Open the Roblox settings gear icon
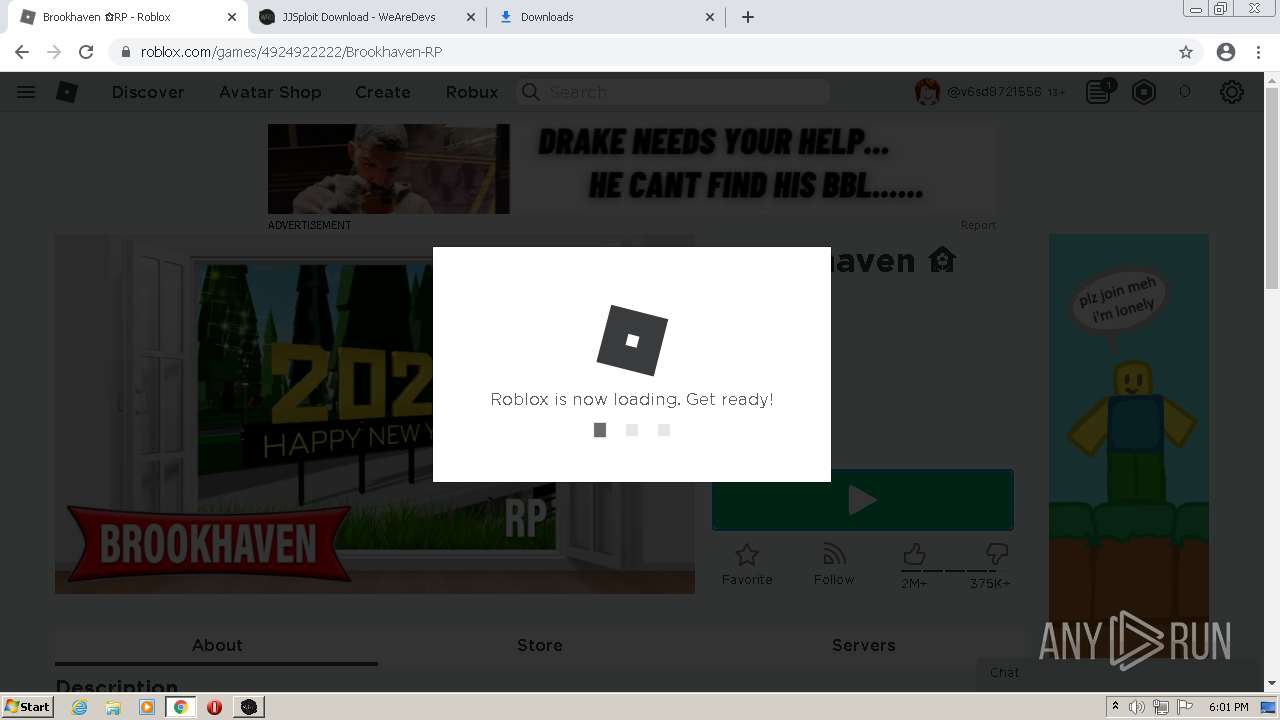Viewport: 1280px width, 720px height. 1232,92
